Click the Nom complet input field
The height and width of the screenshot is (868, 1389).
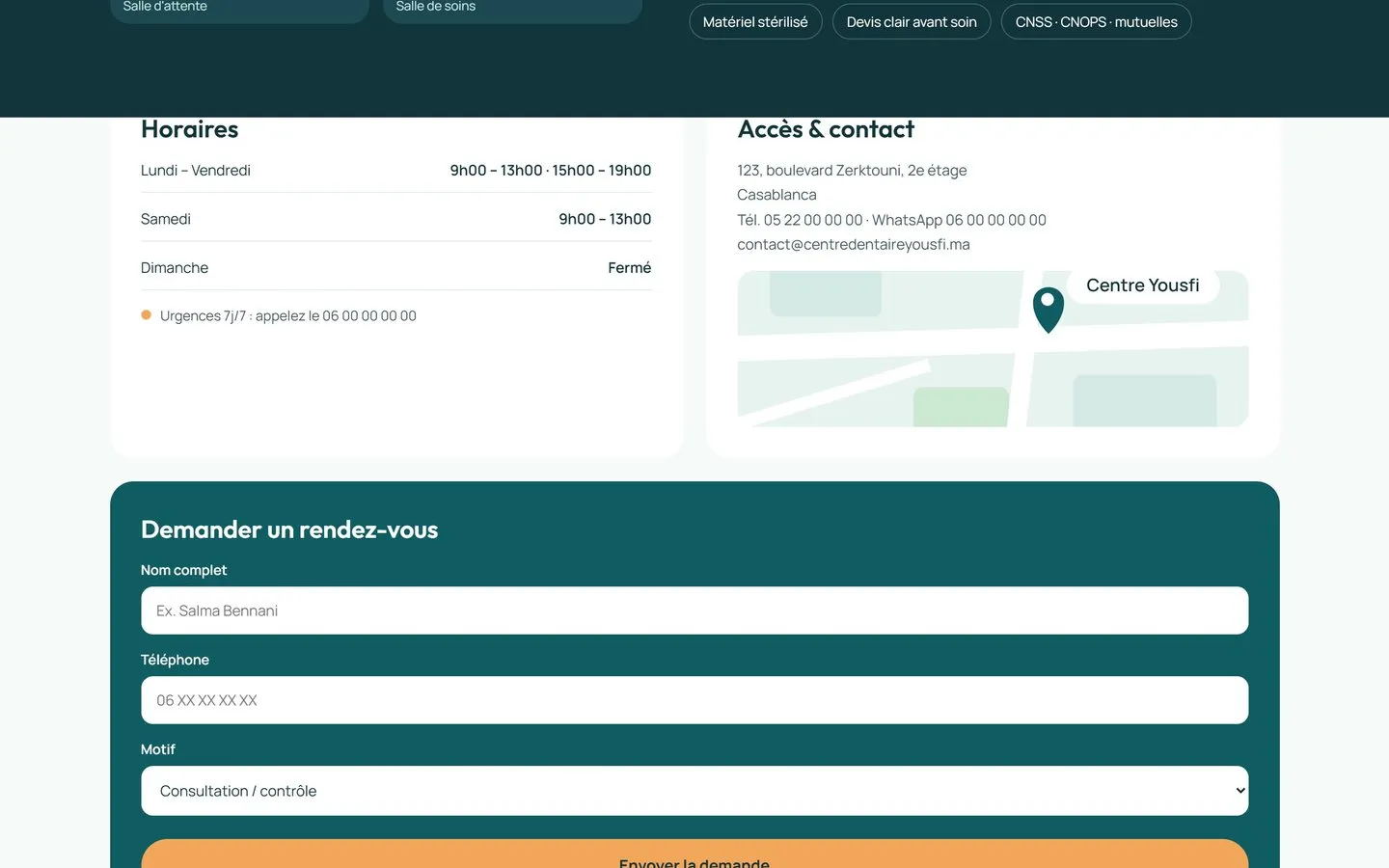(694, 610)
